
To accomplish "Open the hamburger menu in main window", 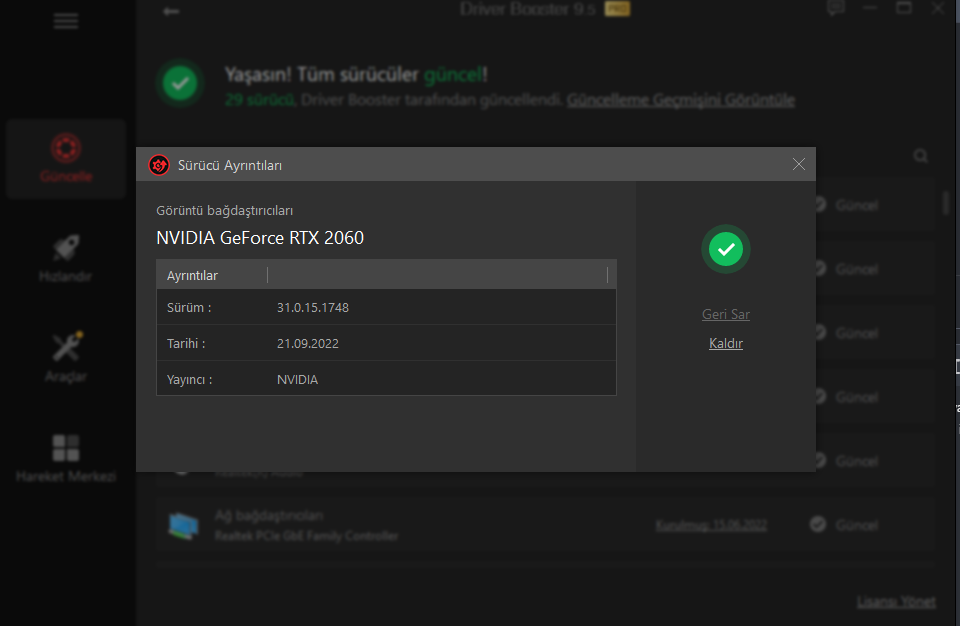I will point(66,21).
